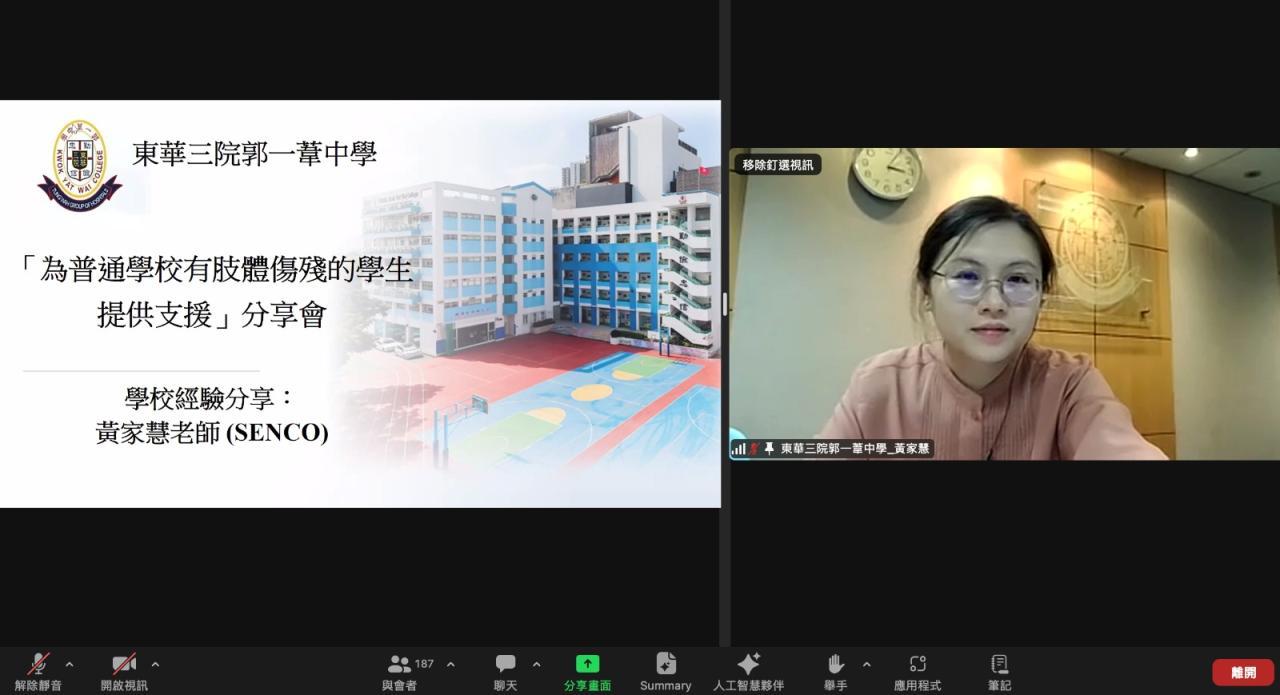The width and height of the screenshot is (1280, 695).
Task: Click 移除釘選視訊 to unpin the video
Action: (x=777, y=164)
